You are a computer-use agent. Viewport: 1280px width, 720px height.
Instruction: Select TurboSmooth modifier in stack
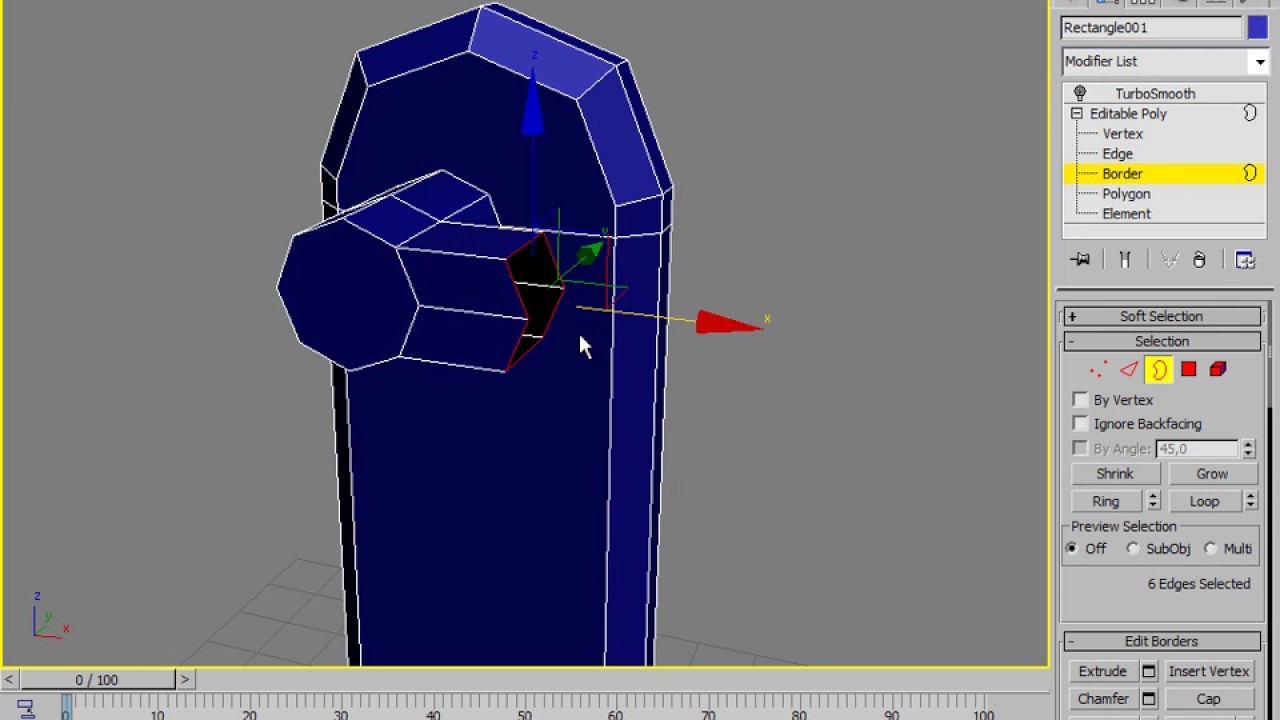click(x=1155, y=93)
